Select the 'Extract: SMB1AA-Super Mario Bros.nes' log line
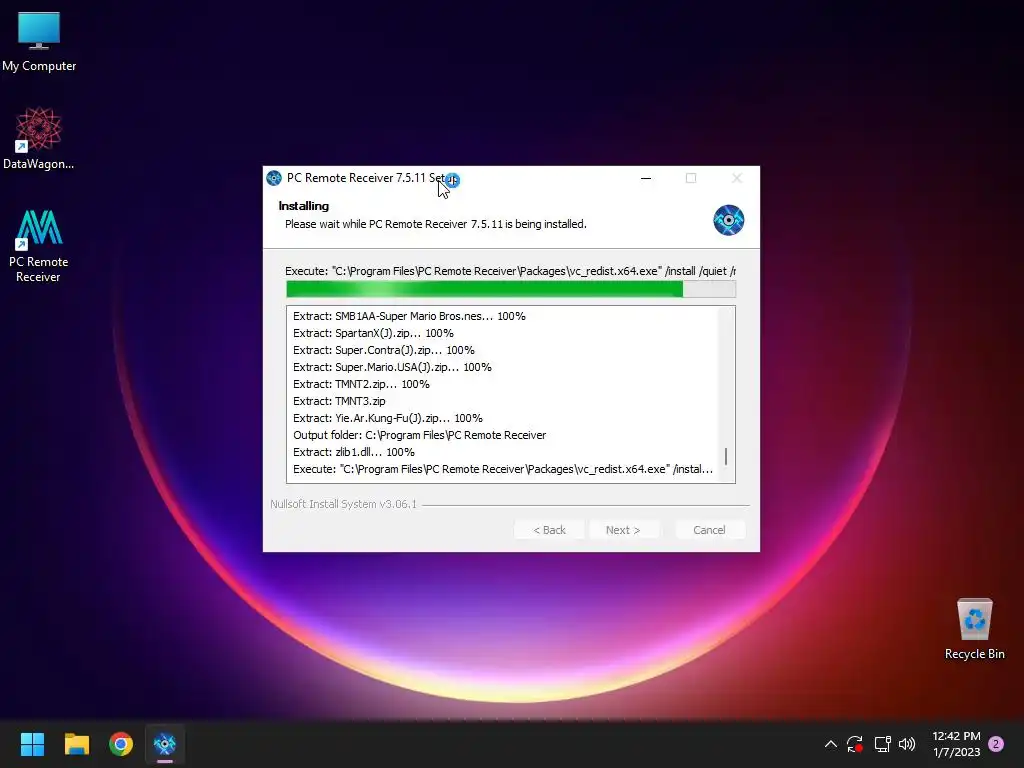Screen dimensions: 1024x768 point(409,316)
